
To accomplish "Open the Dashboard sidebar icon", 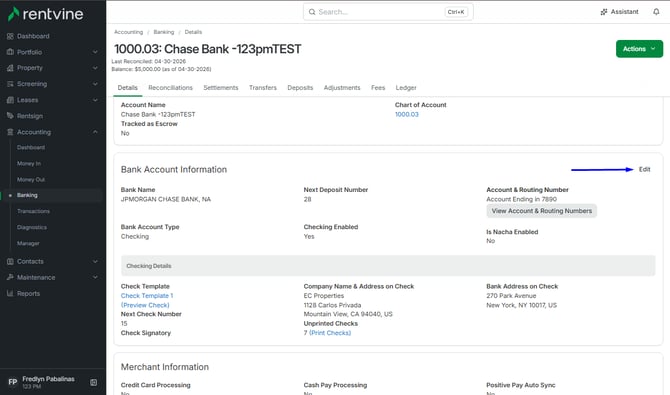I will point(10,36).
